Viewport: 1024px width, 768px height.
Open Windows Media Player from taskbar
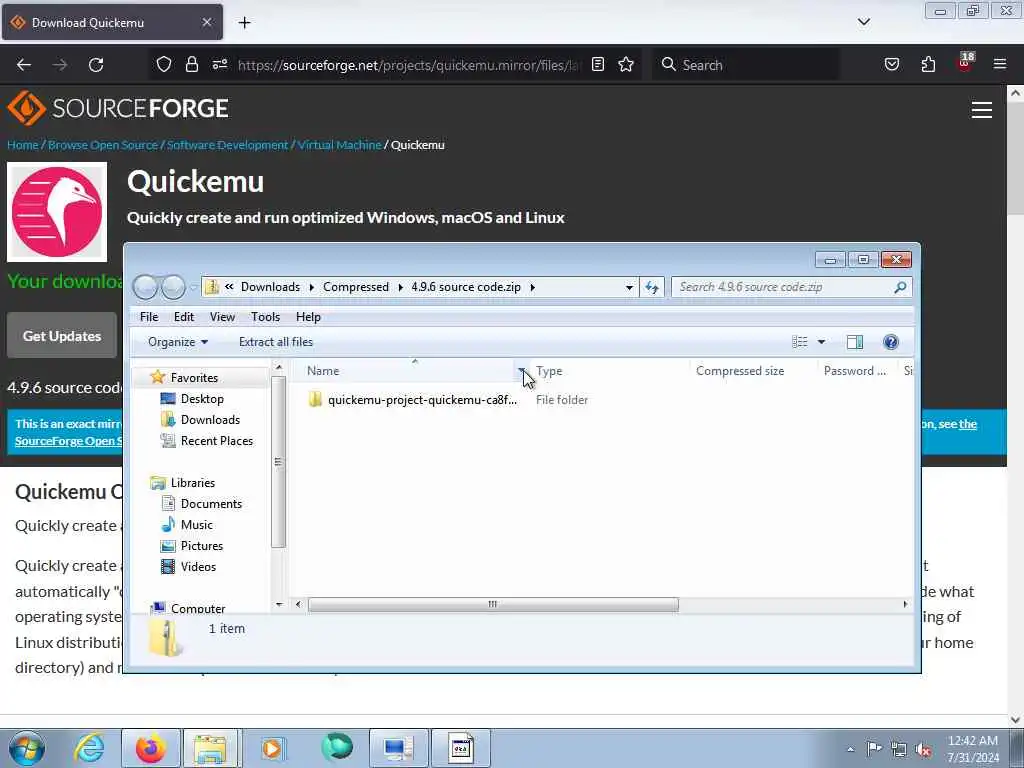click(272, 748)
